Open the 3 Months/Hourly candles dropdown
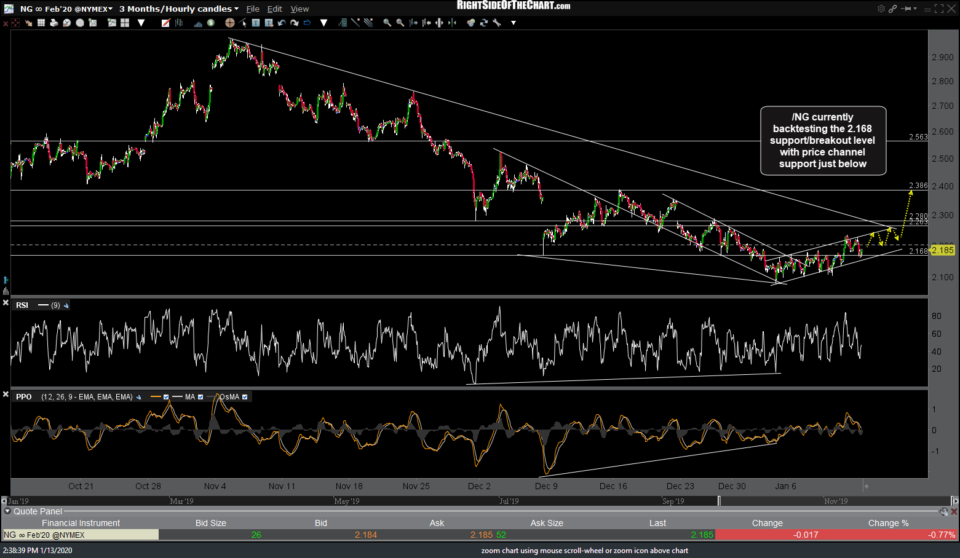The width and height of the screenshot is (960, 558). click(178, 9)
